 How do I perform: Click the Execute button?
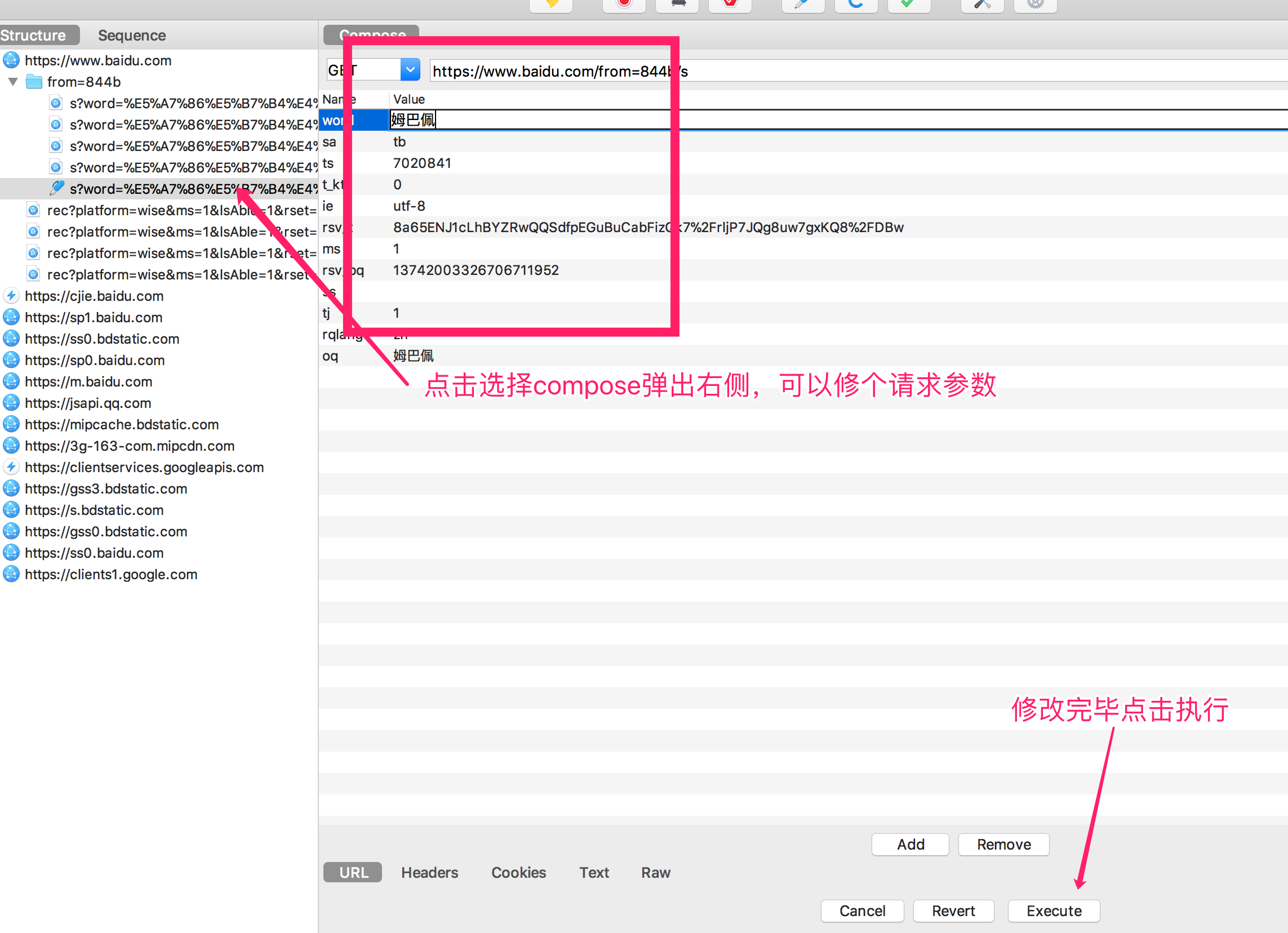(x=1054, y=911)
